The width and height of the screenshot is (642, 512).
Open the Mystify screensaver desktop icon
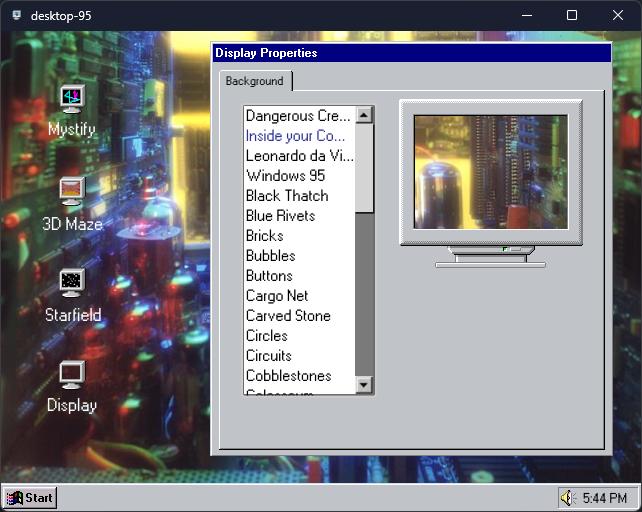pyautogui.click(x=72, y=111)
